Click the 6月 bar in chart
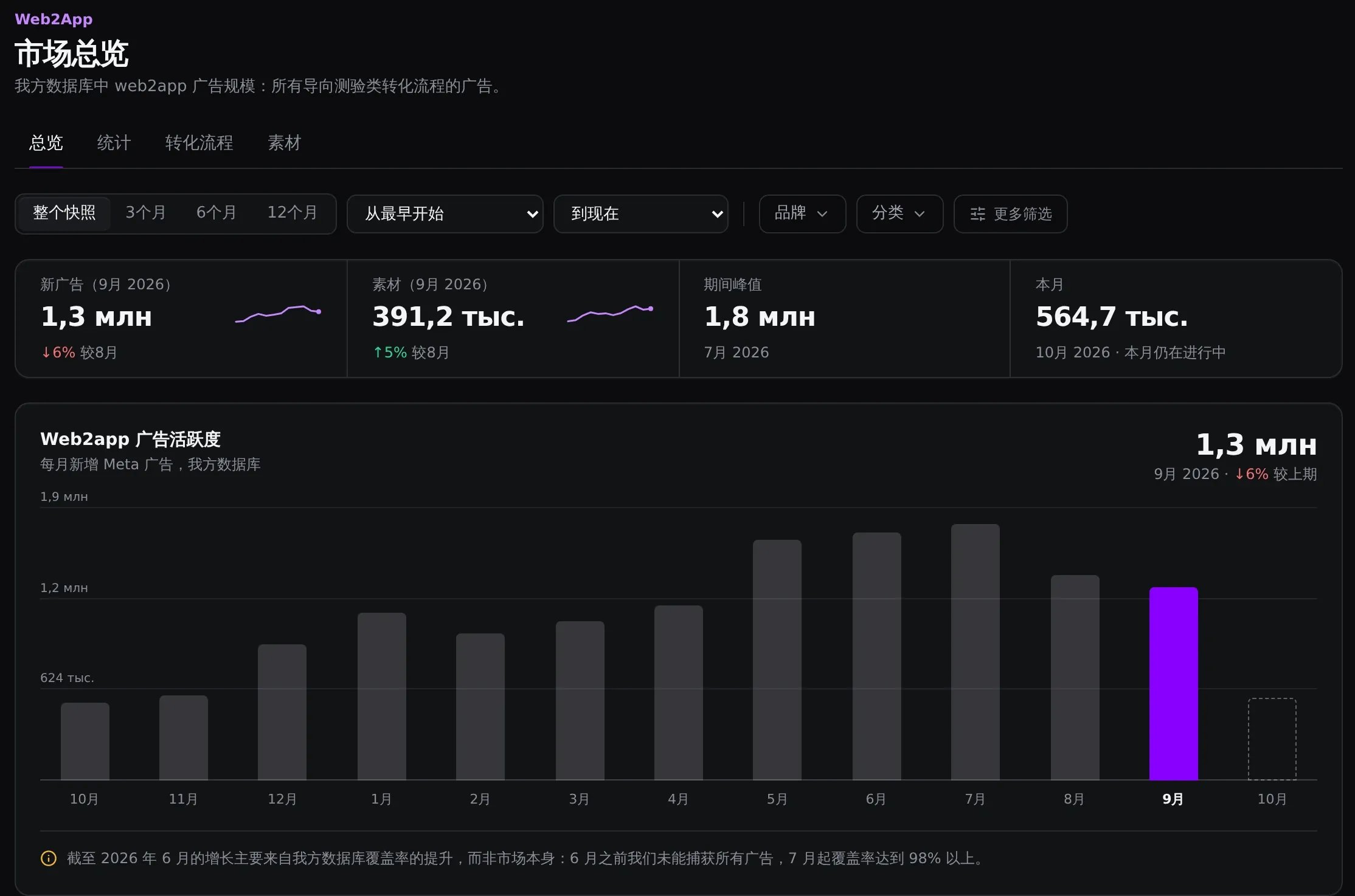1355x896 pixels. coord(876,656)
